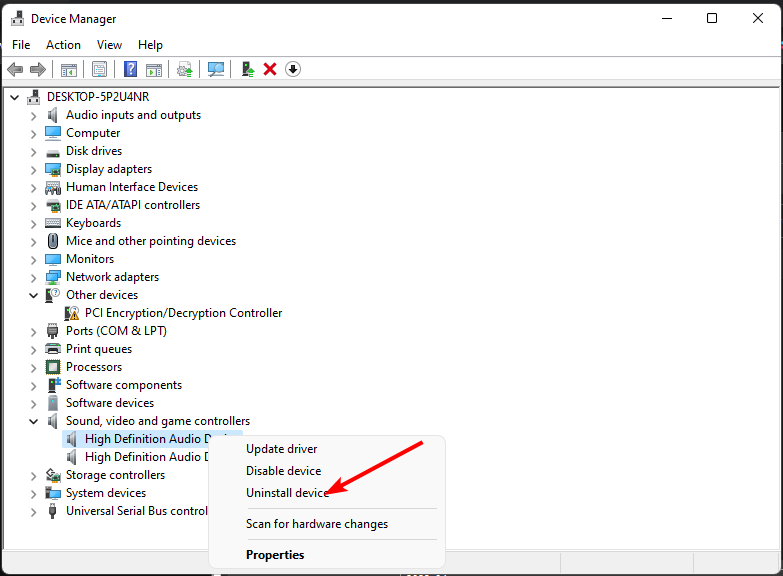Image resolution: width=783 pixels, height=576 pixels.
Task: Click the Ports (COM & LPT) icon
Action: point(52,331)
